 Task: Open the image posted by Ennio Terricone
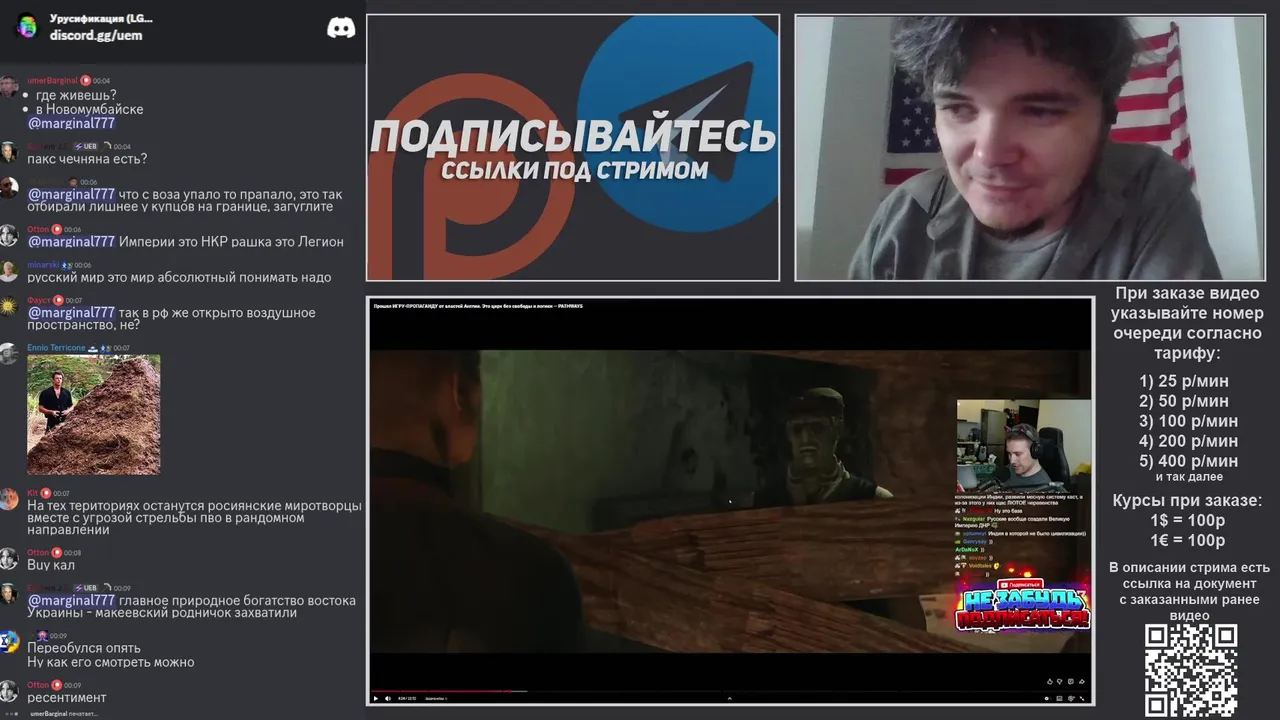tap(93, 414)
